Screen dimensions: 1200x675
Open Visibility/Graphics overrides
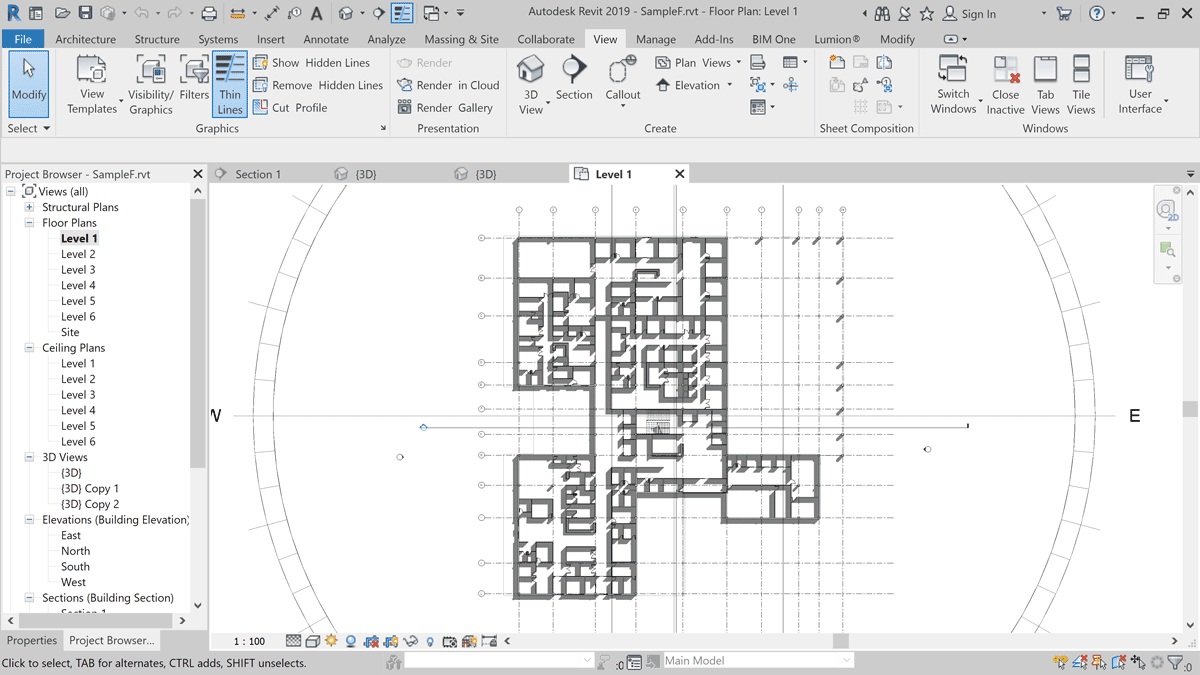[151, 84]
